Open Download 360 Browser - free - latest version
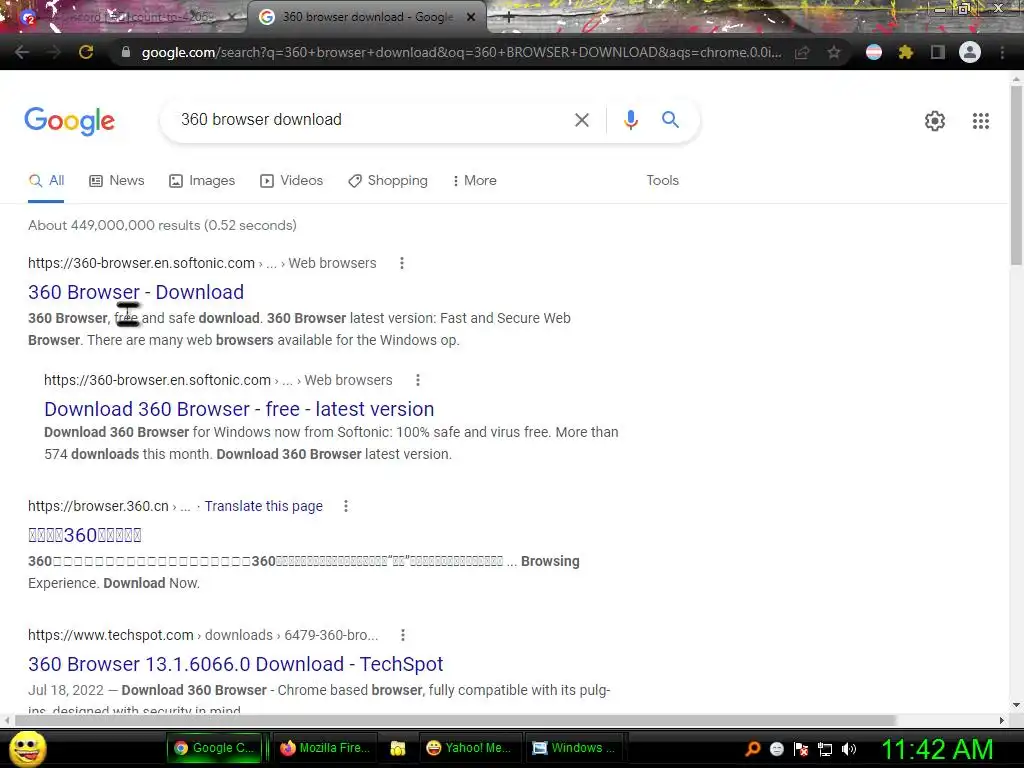 point(239,409)
